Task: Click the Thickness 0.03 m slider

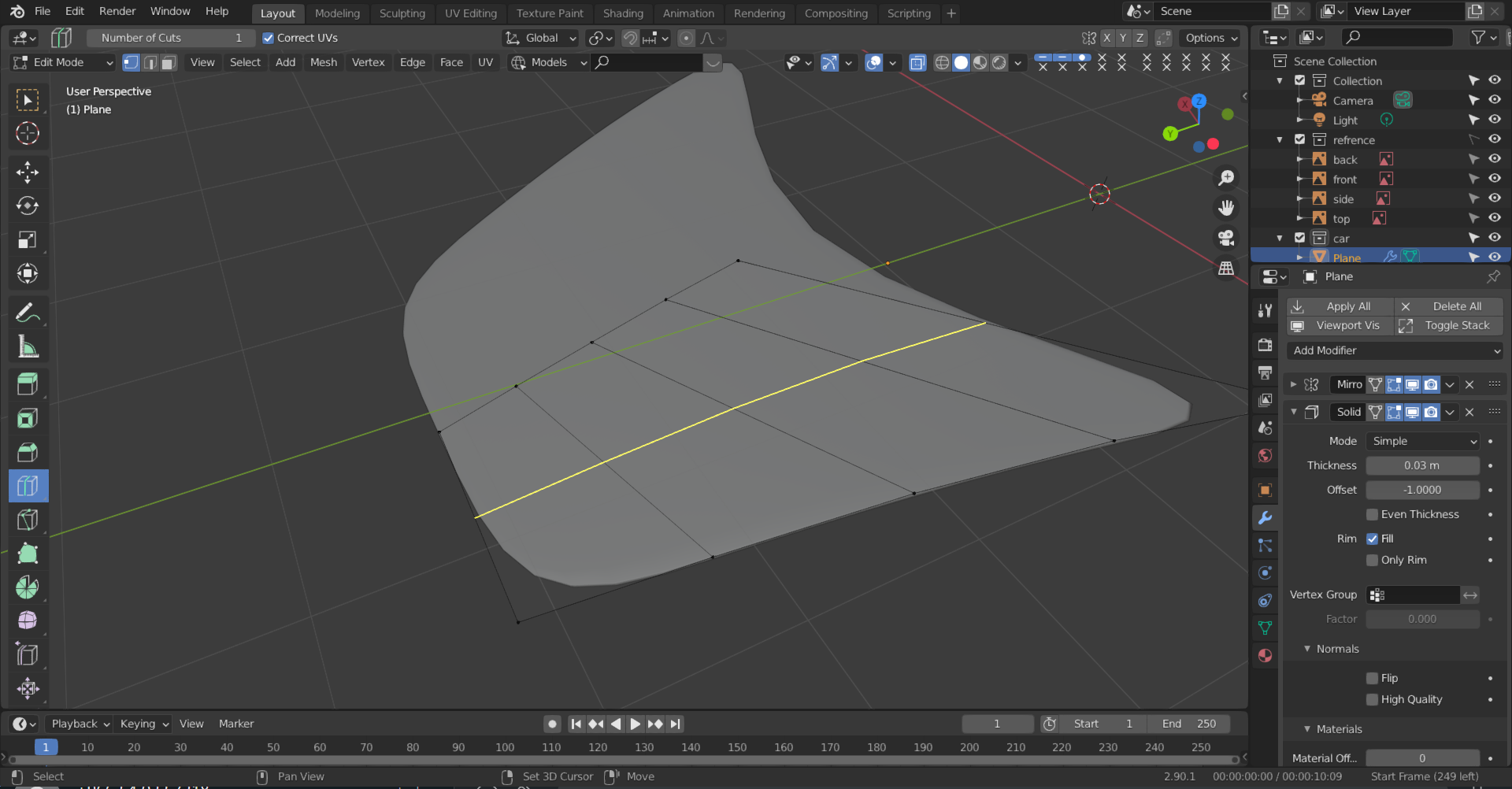Action: click(x=1422, y=465)
